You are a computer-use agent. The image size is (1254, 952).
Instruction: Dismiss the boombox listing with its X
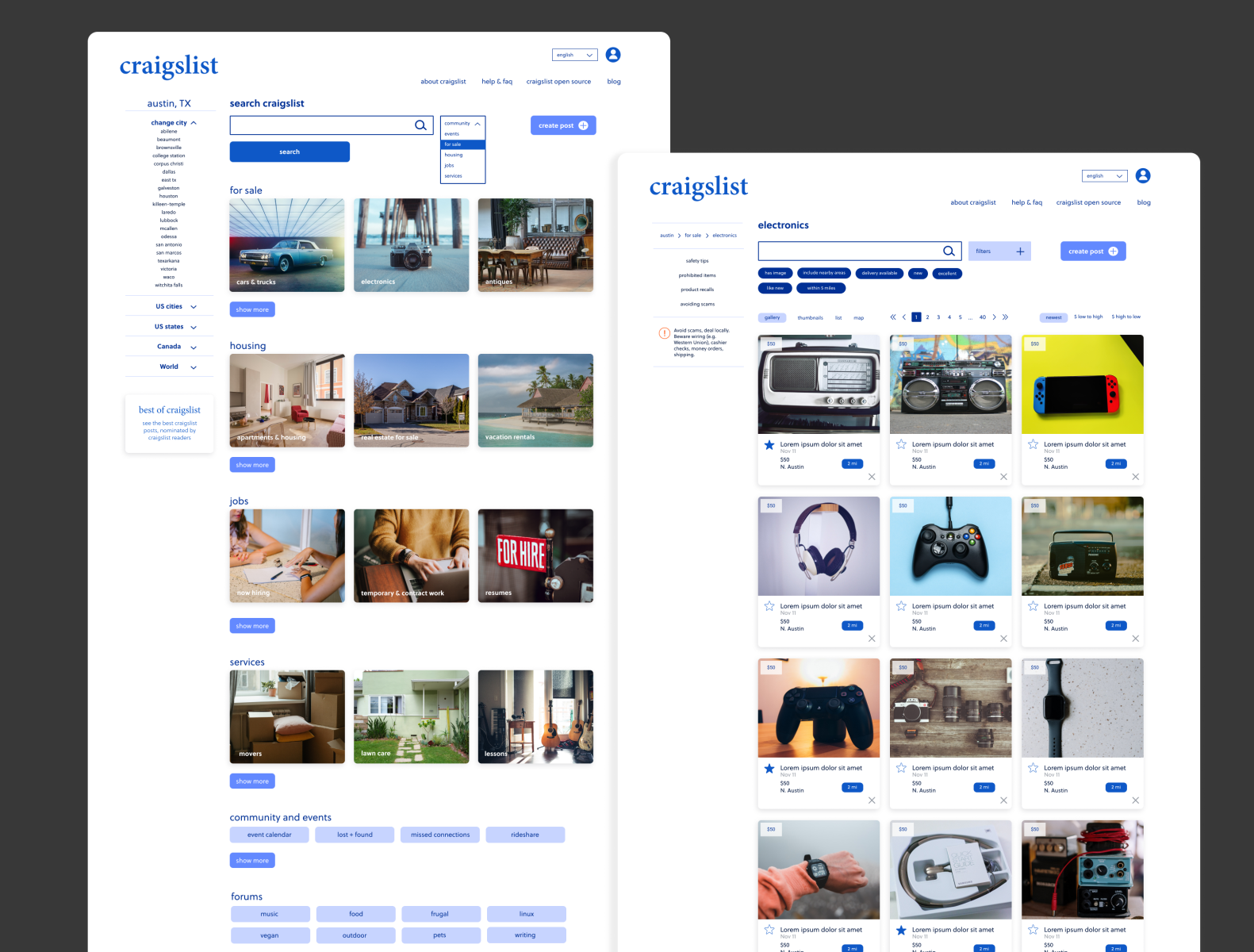(1003, 477)
